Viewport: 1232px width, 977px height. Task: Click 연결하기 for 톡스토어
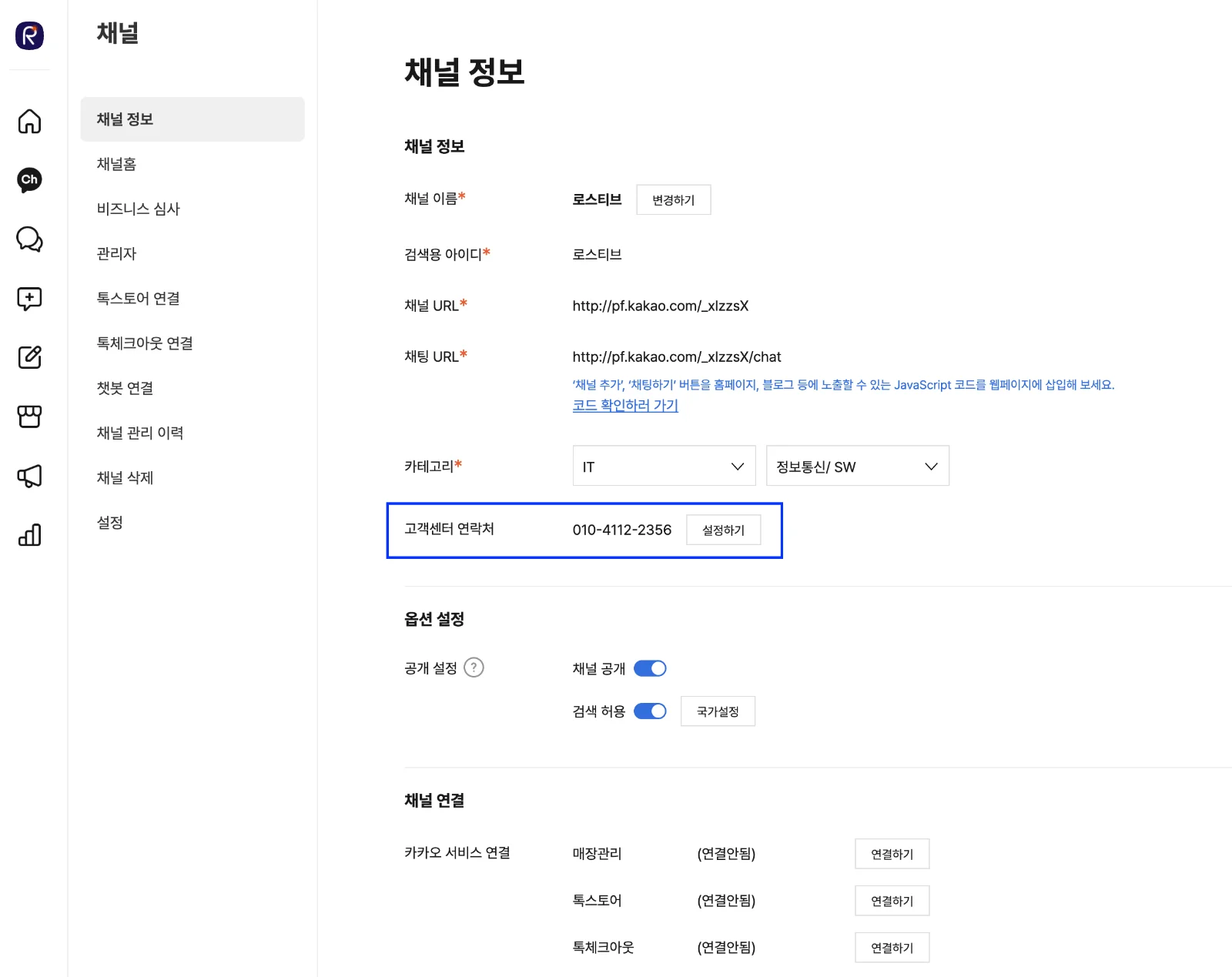tap(892, 901)
